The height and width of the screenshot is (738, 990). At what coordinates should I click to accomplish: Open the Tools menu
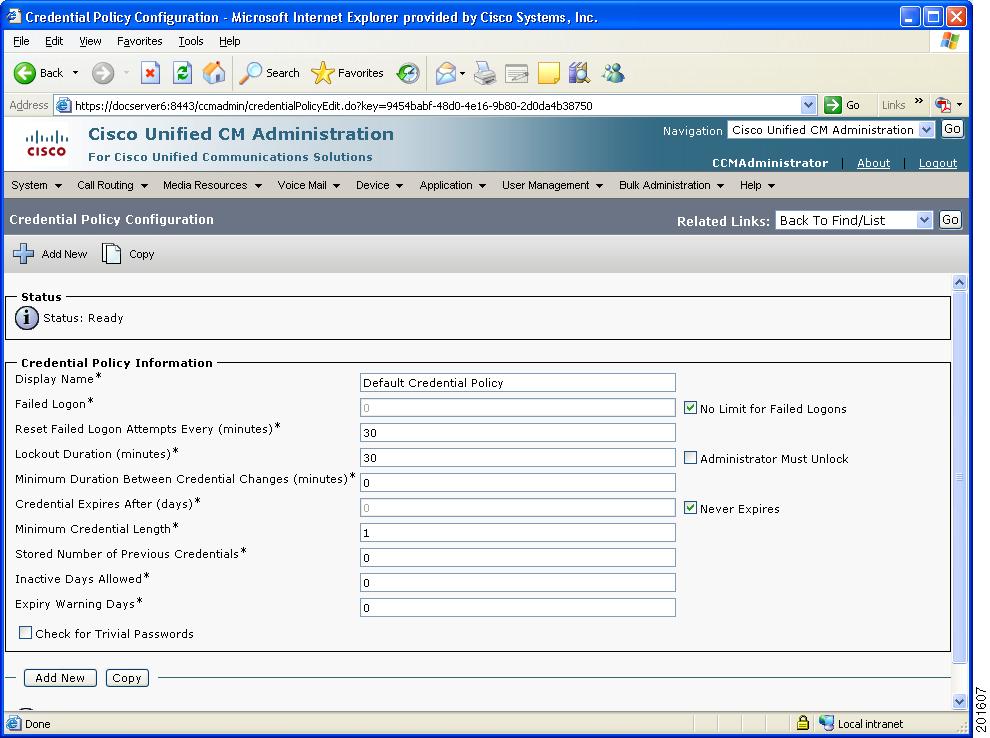coord(191,41)
